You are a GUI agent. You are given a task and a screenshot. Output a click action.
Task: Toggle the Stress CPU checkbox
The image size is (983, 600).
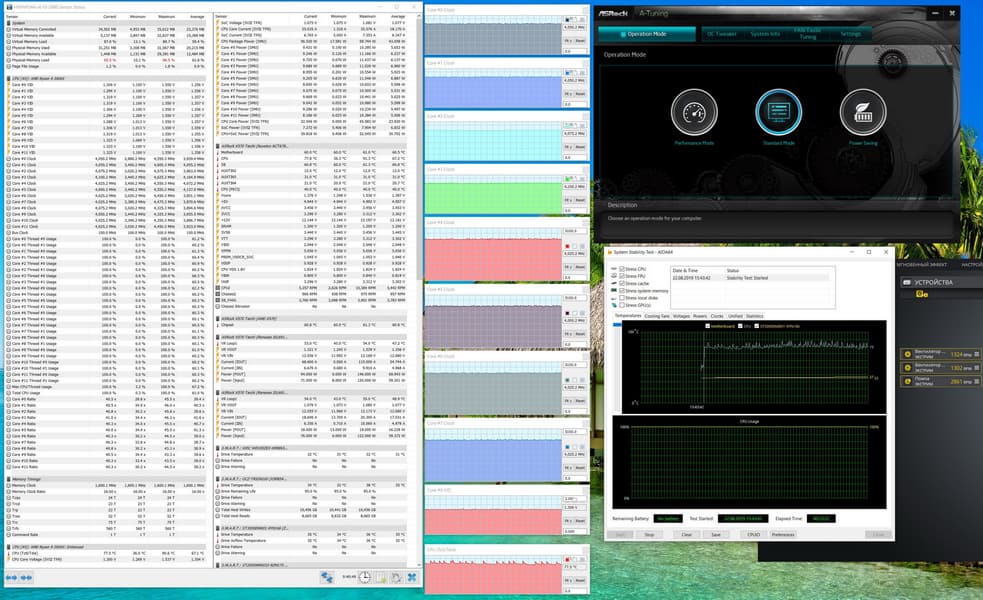(x=623, y=270)
